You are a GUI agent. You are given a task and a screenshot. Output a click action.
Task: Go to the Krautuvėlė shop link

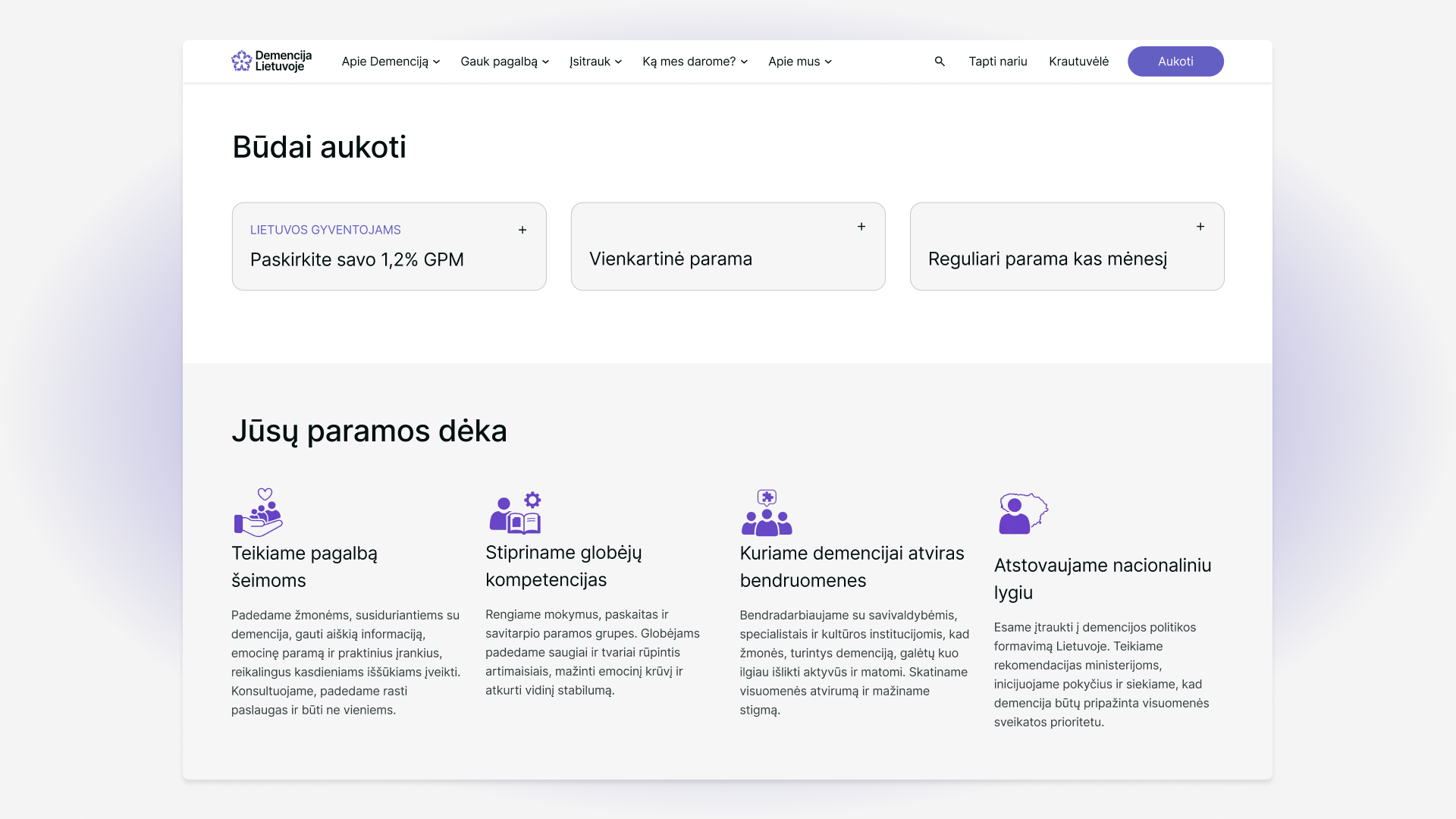point(1078,61)
